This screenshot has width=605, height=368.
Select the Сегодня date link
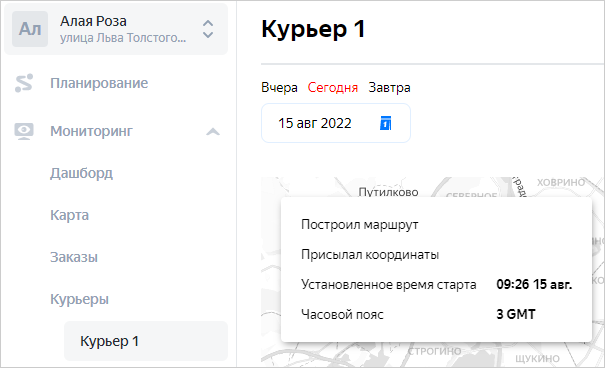click(x=333, y=88)
